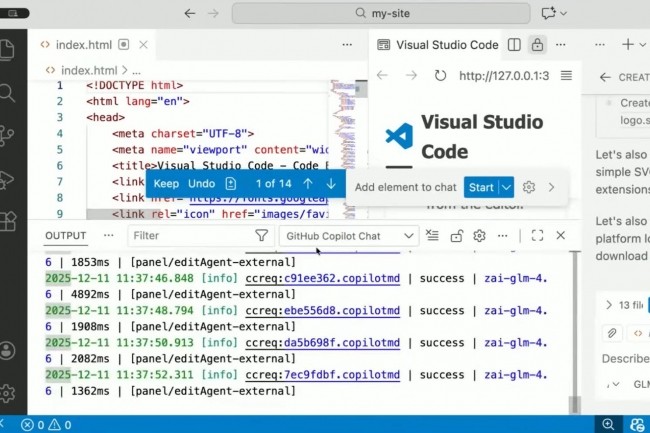Open errors and warnings in status bar
This screenshot has width=650, height=433.
point(46,425)
